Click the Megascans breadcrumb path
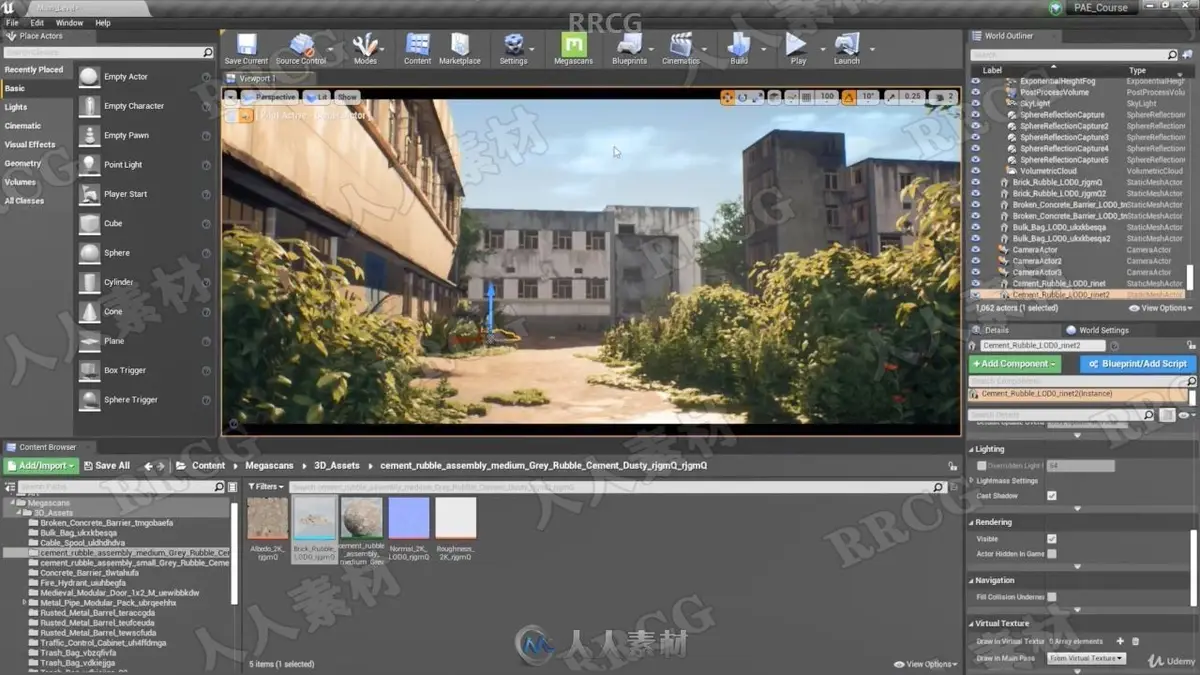Viewport: 1200px width, 675px height. [x=267, y=466]
